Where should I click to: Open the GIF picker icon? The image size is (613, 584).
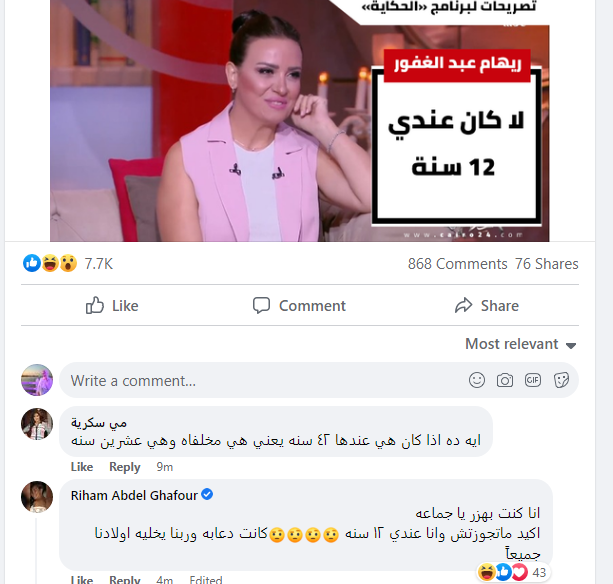coord(533,380)
